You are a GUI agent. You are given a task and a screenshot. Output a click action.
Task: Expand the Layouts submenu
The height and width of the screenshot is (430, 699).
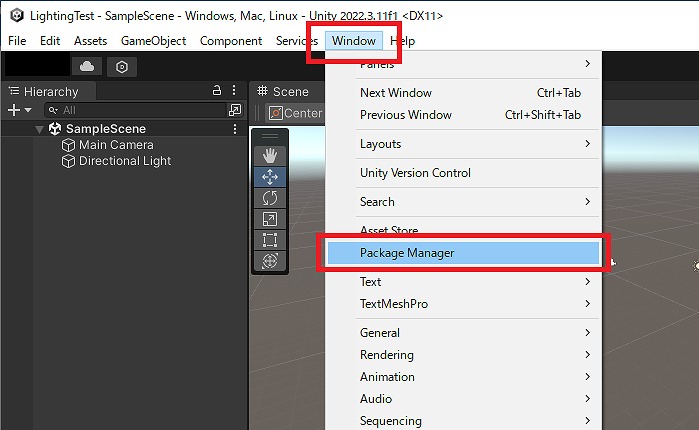click(x=464, y=144)
